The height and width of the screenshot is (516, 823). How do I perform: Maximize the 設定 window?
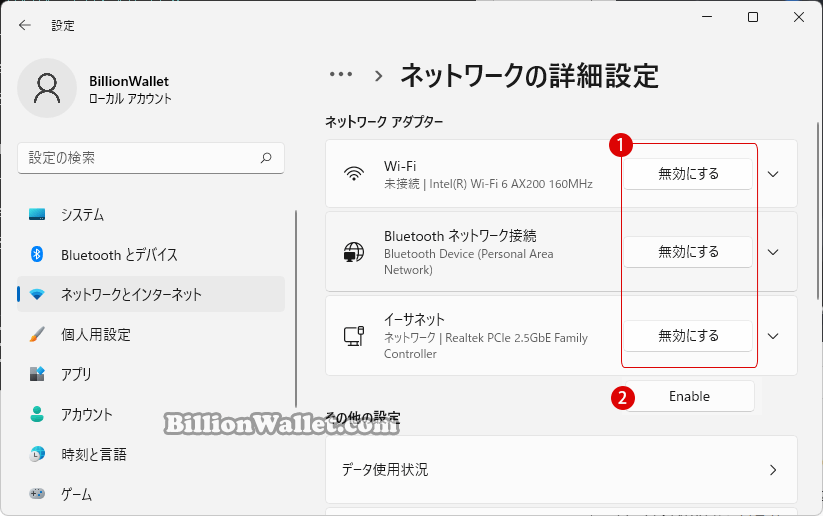(753, 17)
